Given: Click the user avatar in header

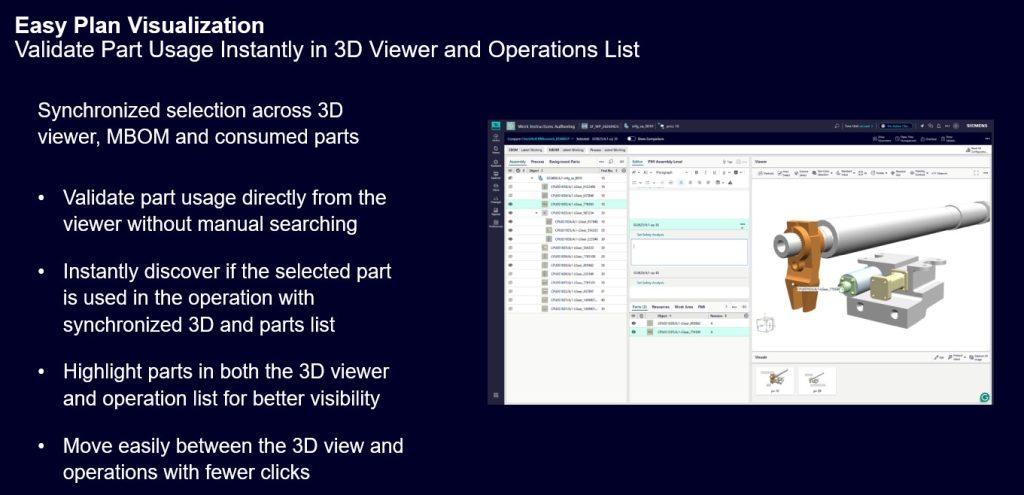Looking at the screenshot, I should [x=955, y=126].
